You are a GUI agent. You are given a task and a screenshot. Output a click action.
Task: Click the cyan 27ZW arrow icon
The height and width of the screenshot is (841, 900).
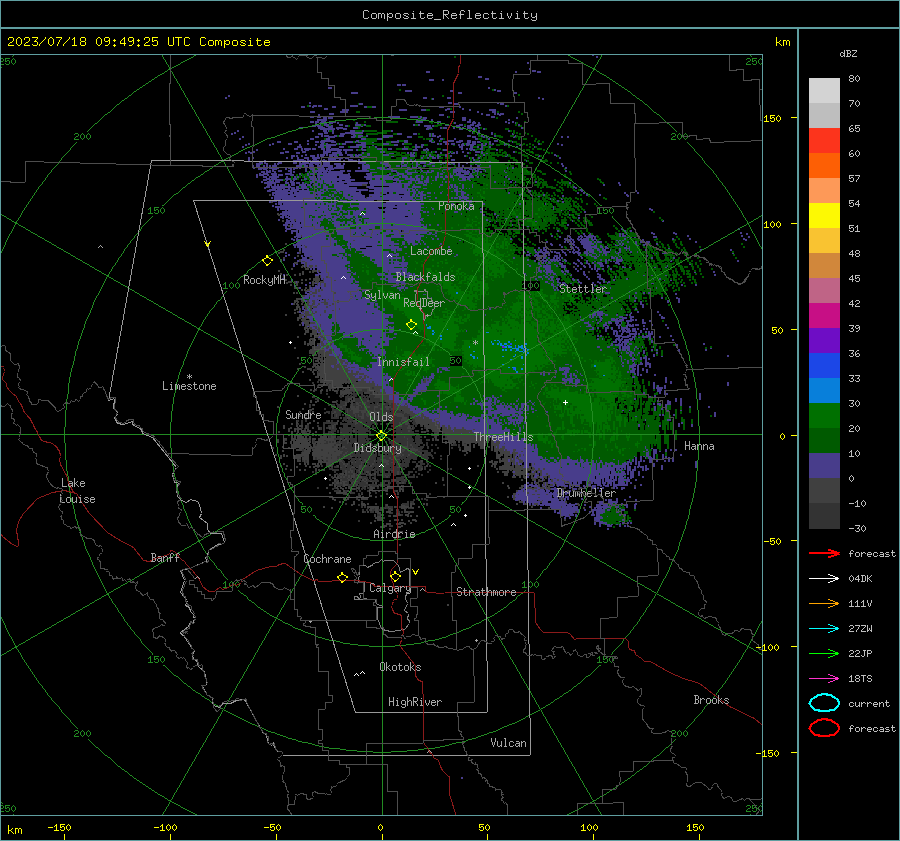pyautogui.click(x=824, y=629)
